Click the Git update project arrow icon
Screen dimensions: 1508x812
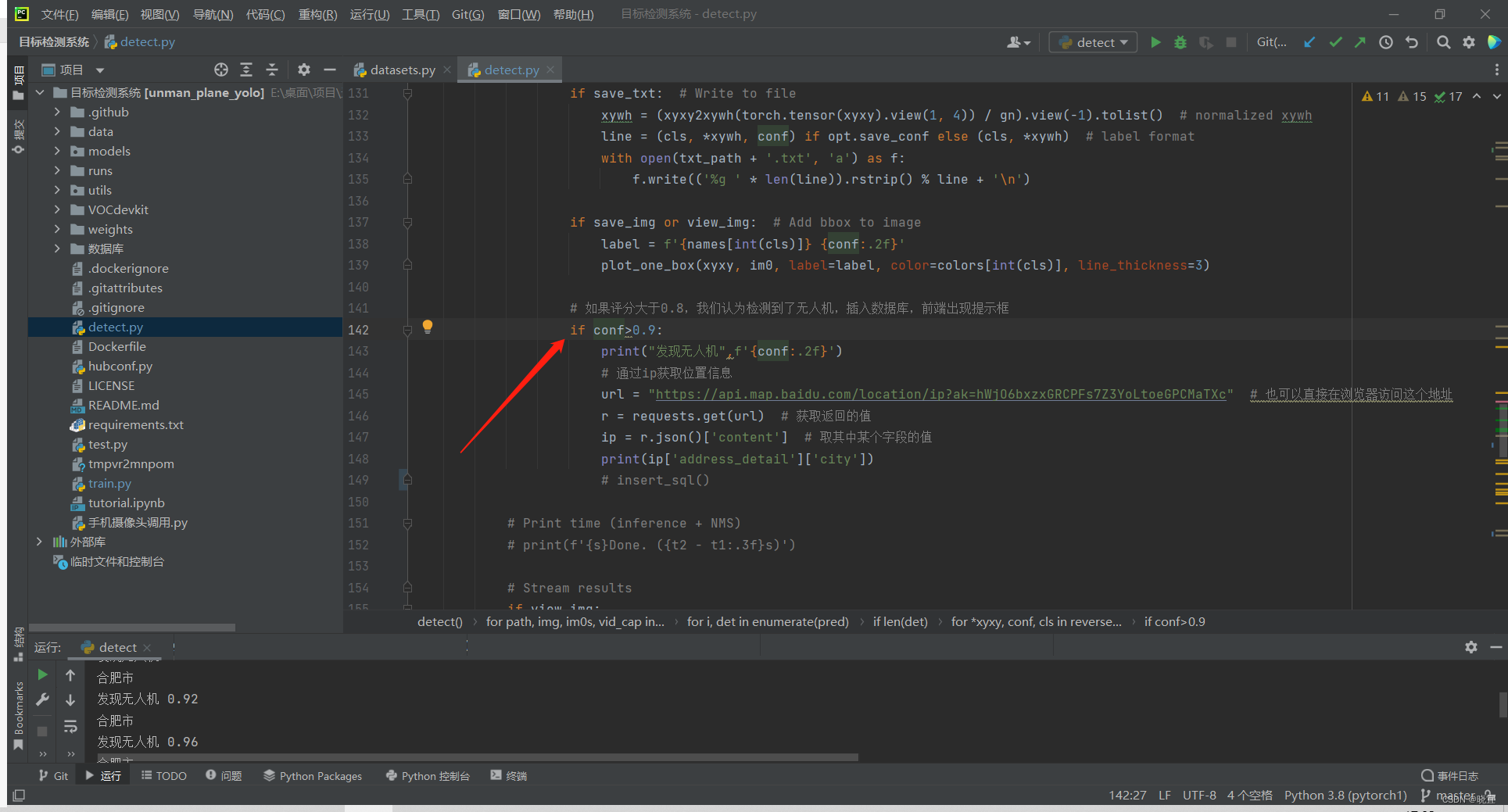click(1309, 42)
